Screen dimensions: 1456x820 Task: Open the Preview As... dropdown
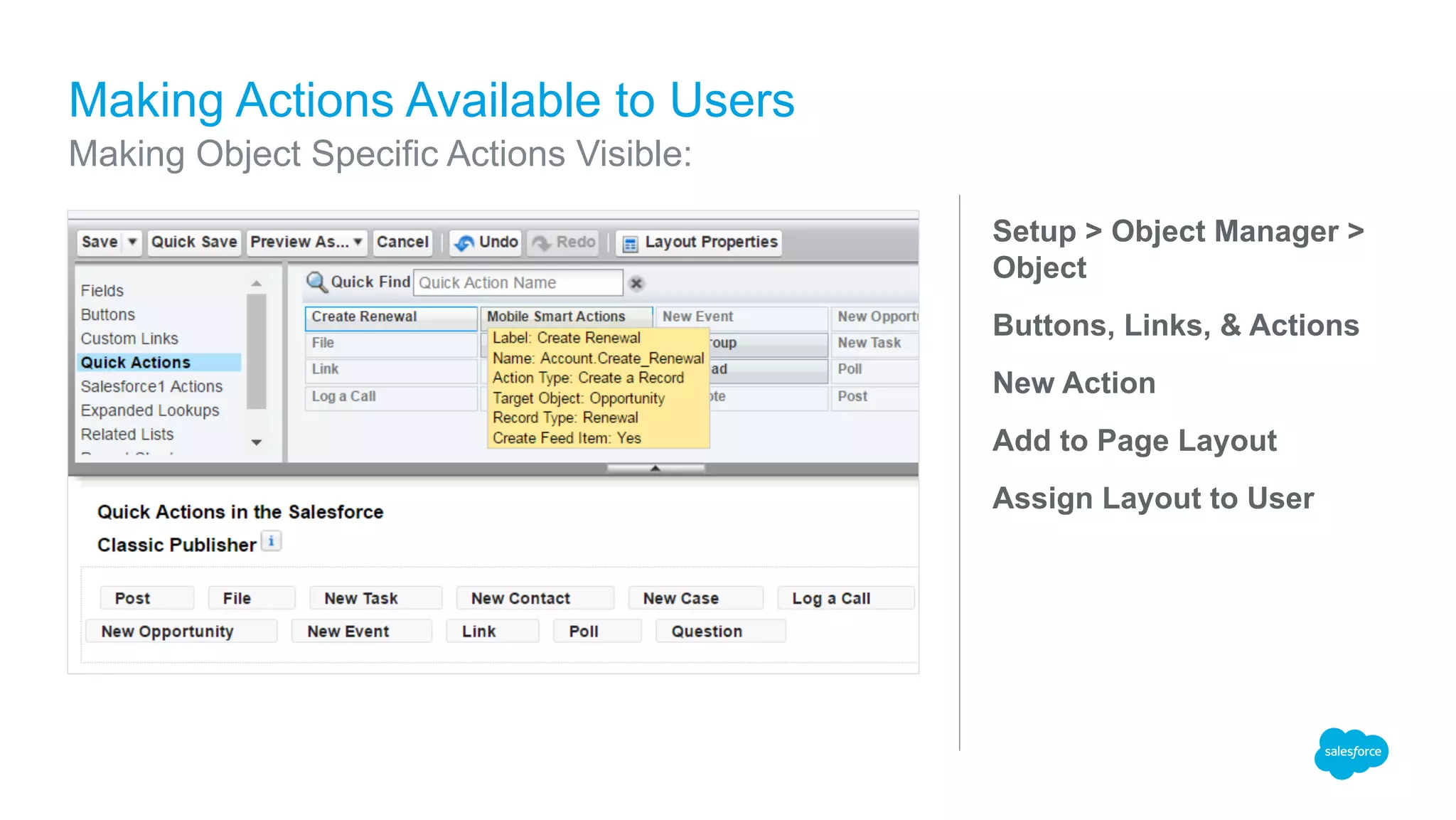(x=306, y=243)
